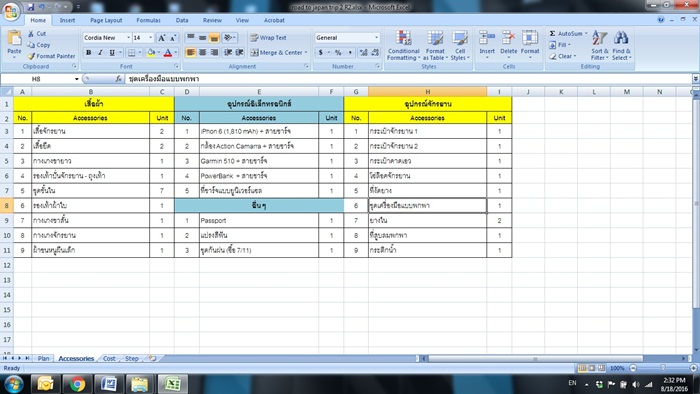Switch to the Page Layout ribbon tab
The height and width of the screenshot is (394, 700).
point(106,20)
